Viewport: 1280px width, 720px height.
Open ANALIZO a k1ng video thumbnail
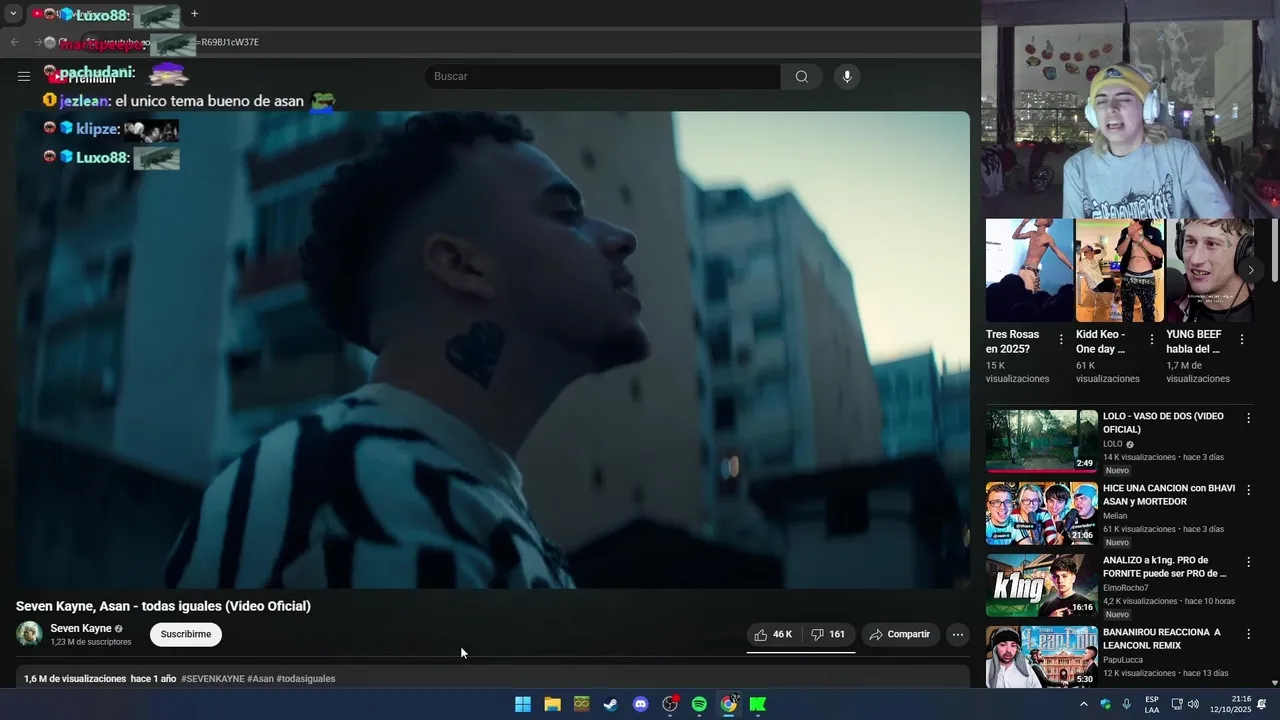tap(1041, 585)
